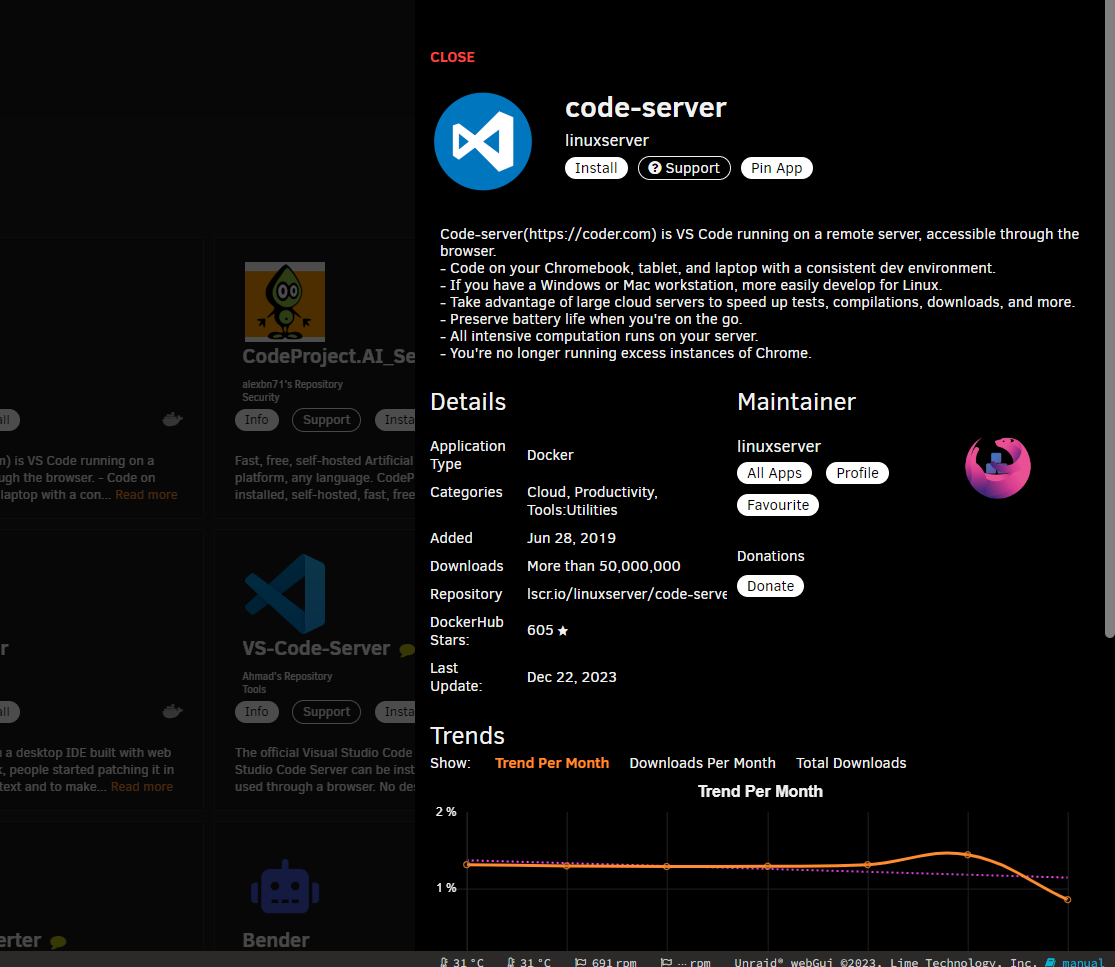Open the Donate page for linuxserver

coord(770,586)
